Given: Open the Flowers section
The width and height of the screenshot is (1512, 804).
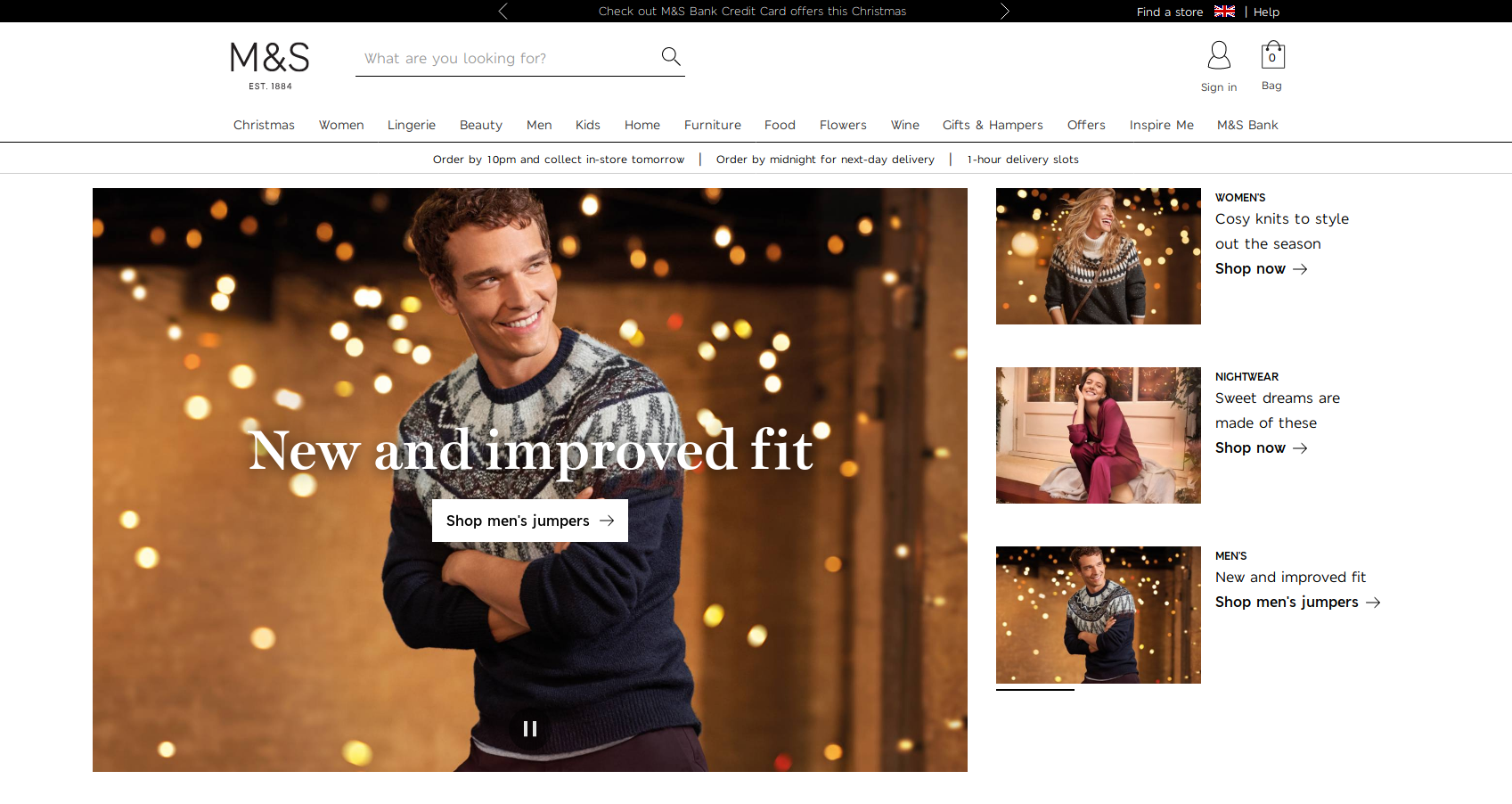Looking at the screenshot, I should (842, 125).
